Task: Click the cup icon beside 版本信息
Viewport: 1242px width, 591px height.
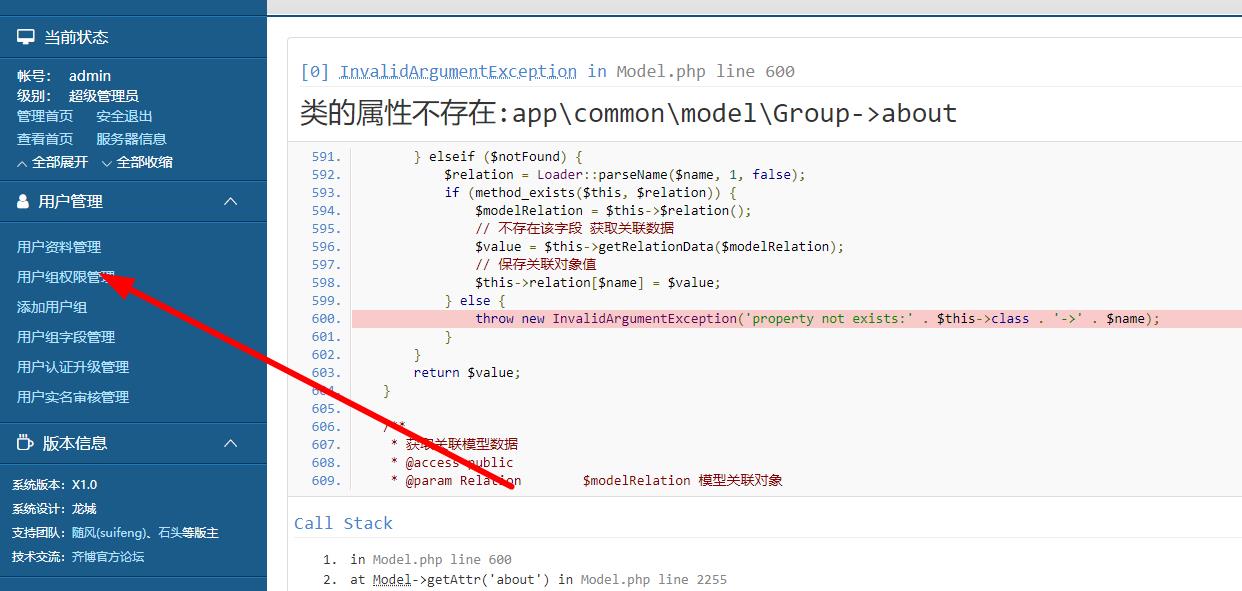Action: [x=25, y=443]
